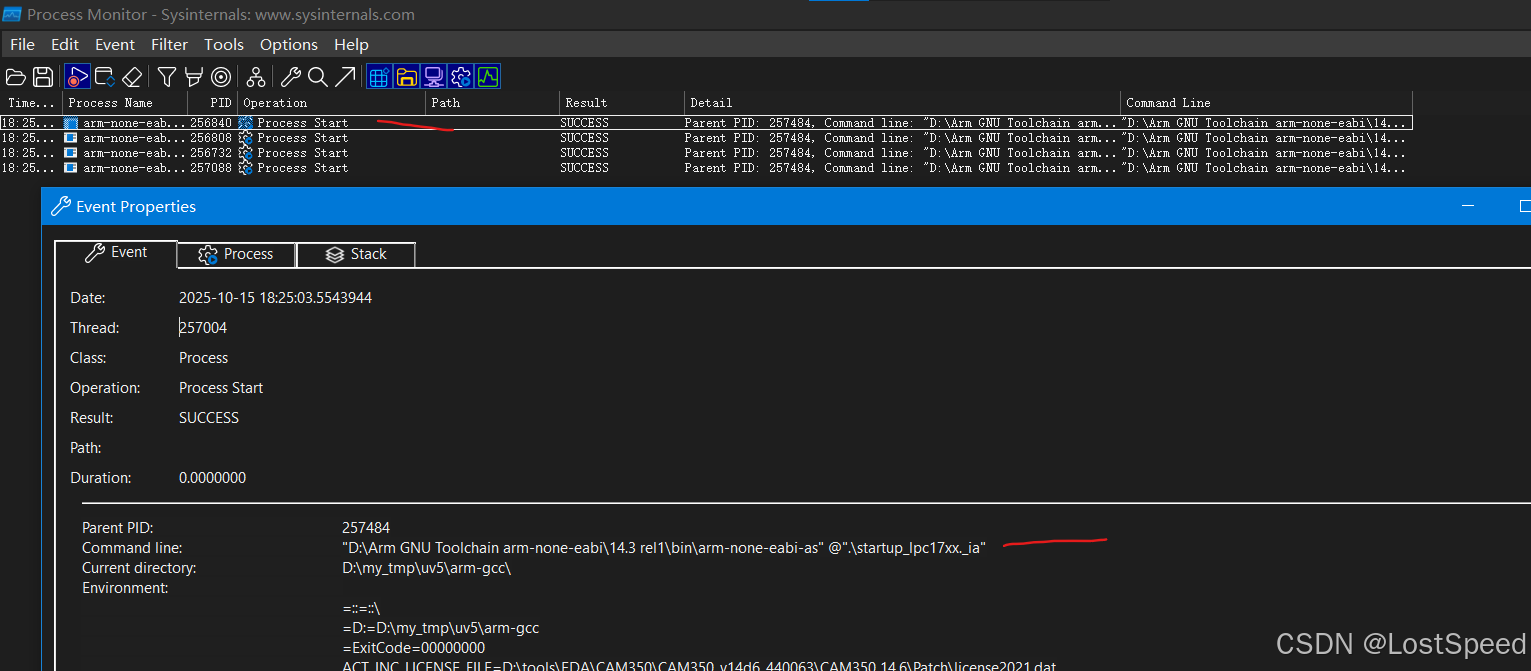Click the Operation value Process Start in properties
Screen dimensions: 1531x671
tap(221, 388)
